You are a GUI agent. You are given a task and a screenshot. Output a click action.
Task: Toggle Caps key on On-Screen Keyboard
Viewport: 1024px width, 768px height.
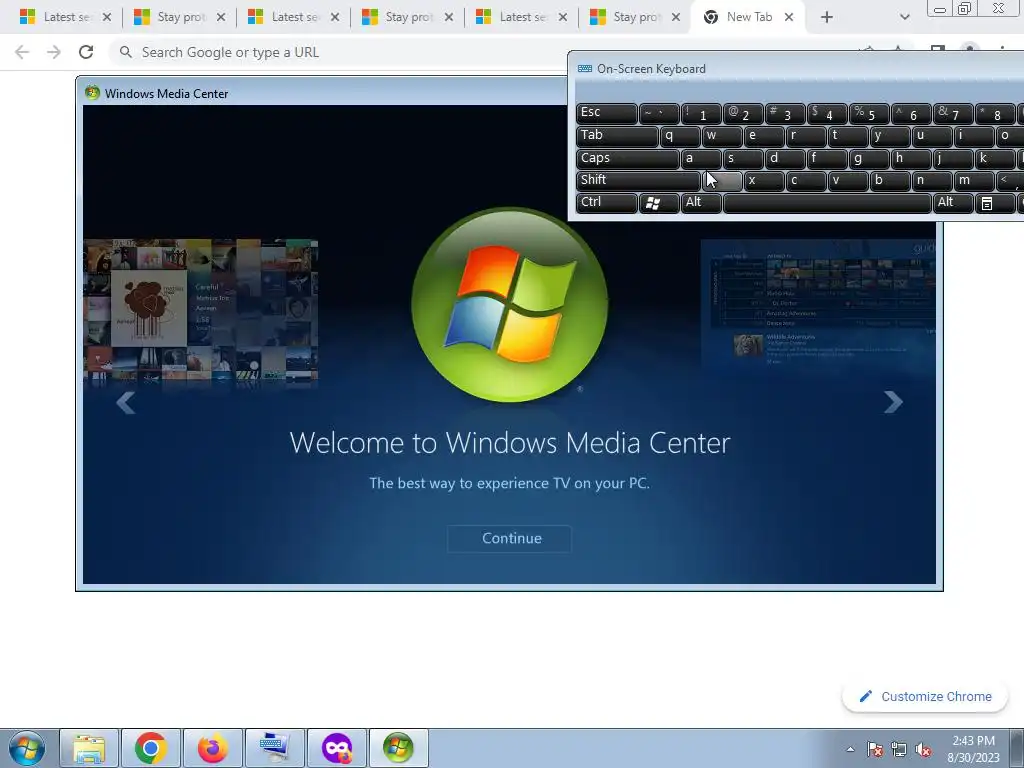(x=628, y=158)
